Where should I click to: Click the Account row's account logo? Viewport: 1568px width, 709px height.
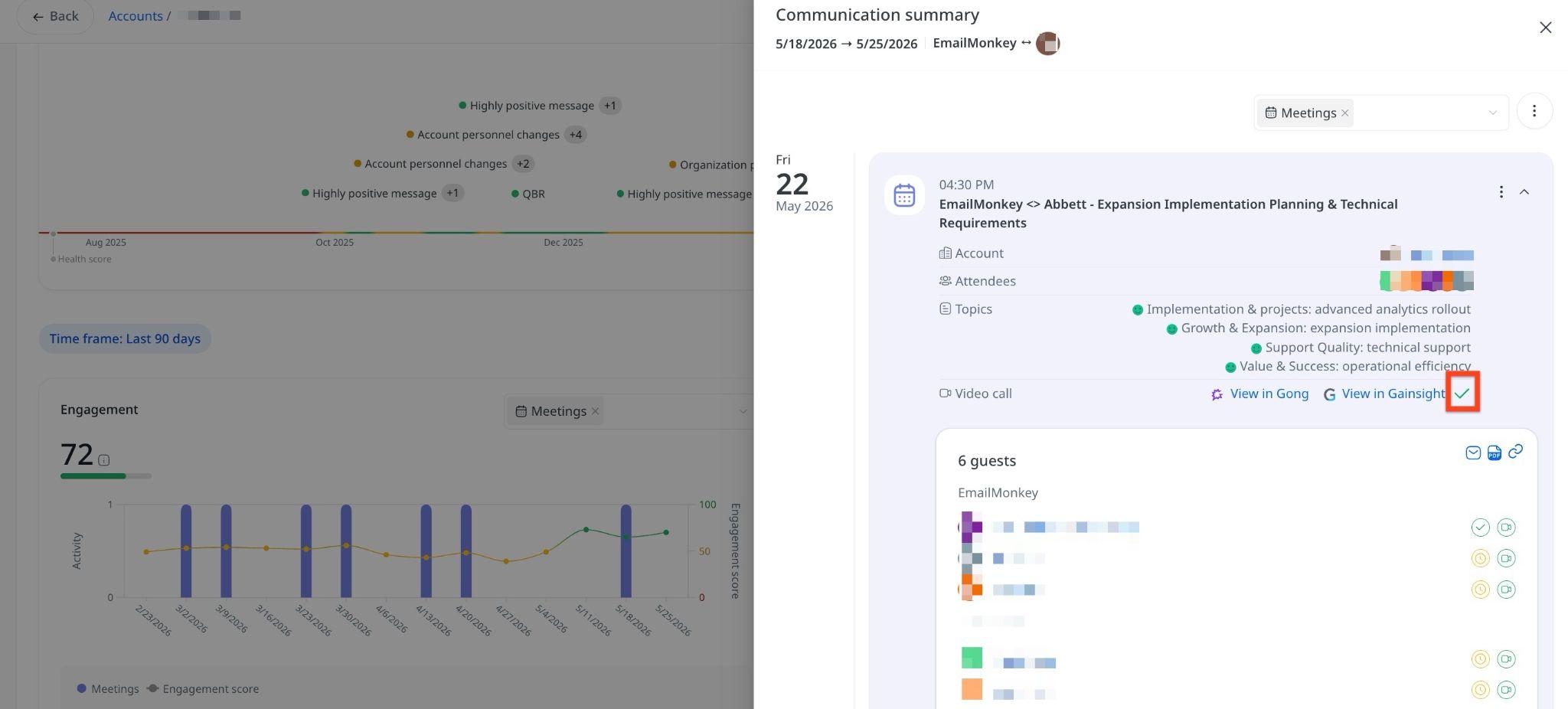tap(1390, 253)
